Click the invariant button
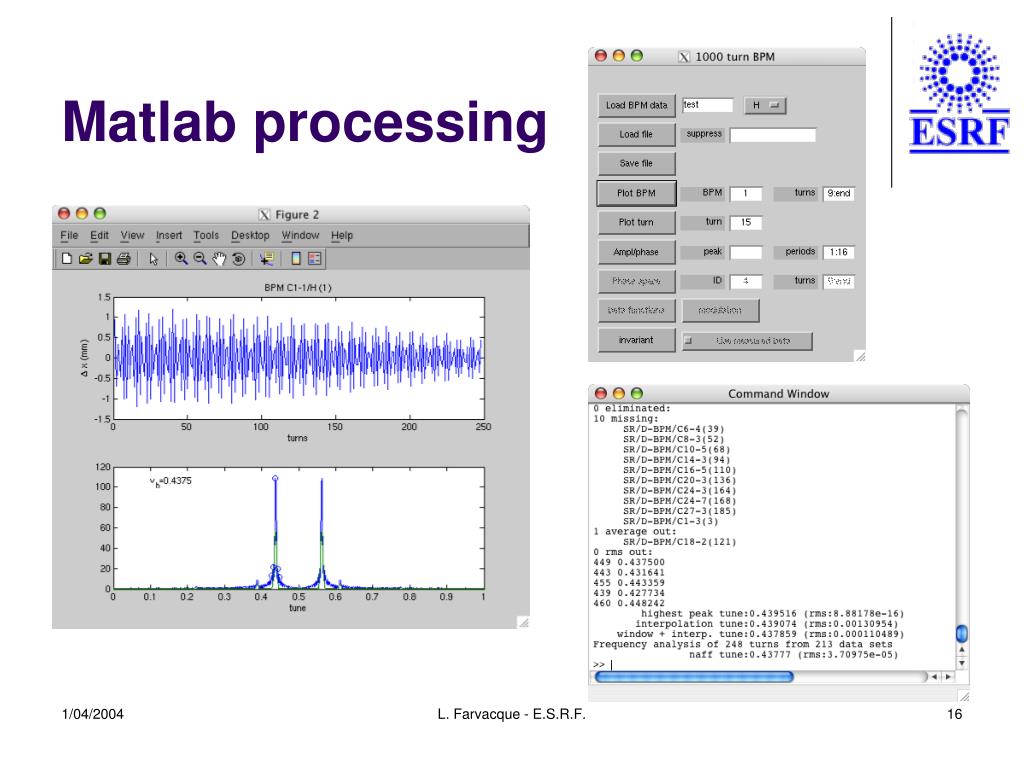This screenshot has width=1024, height=768. point(637,340)
